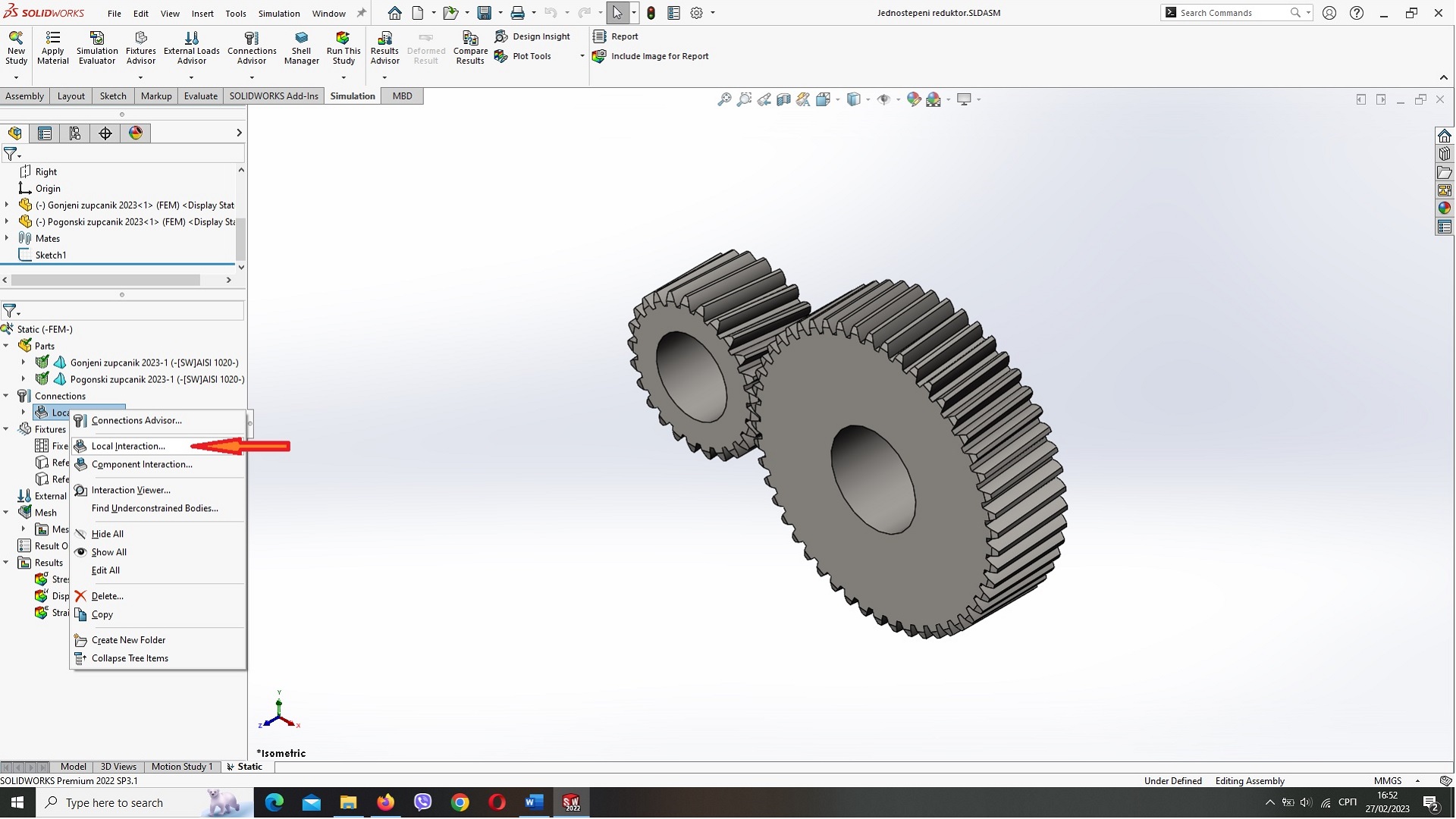The width and height of the screenshot is (1456, 819).
Task: Open DimXpertManager tab icon
Action: click(105, 133)
